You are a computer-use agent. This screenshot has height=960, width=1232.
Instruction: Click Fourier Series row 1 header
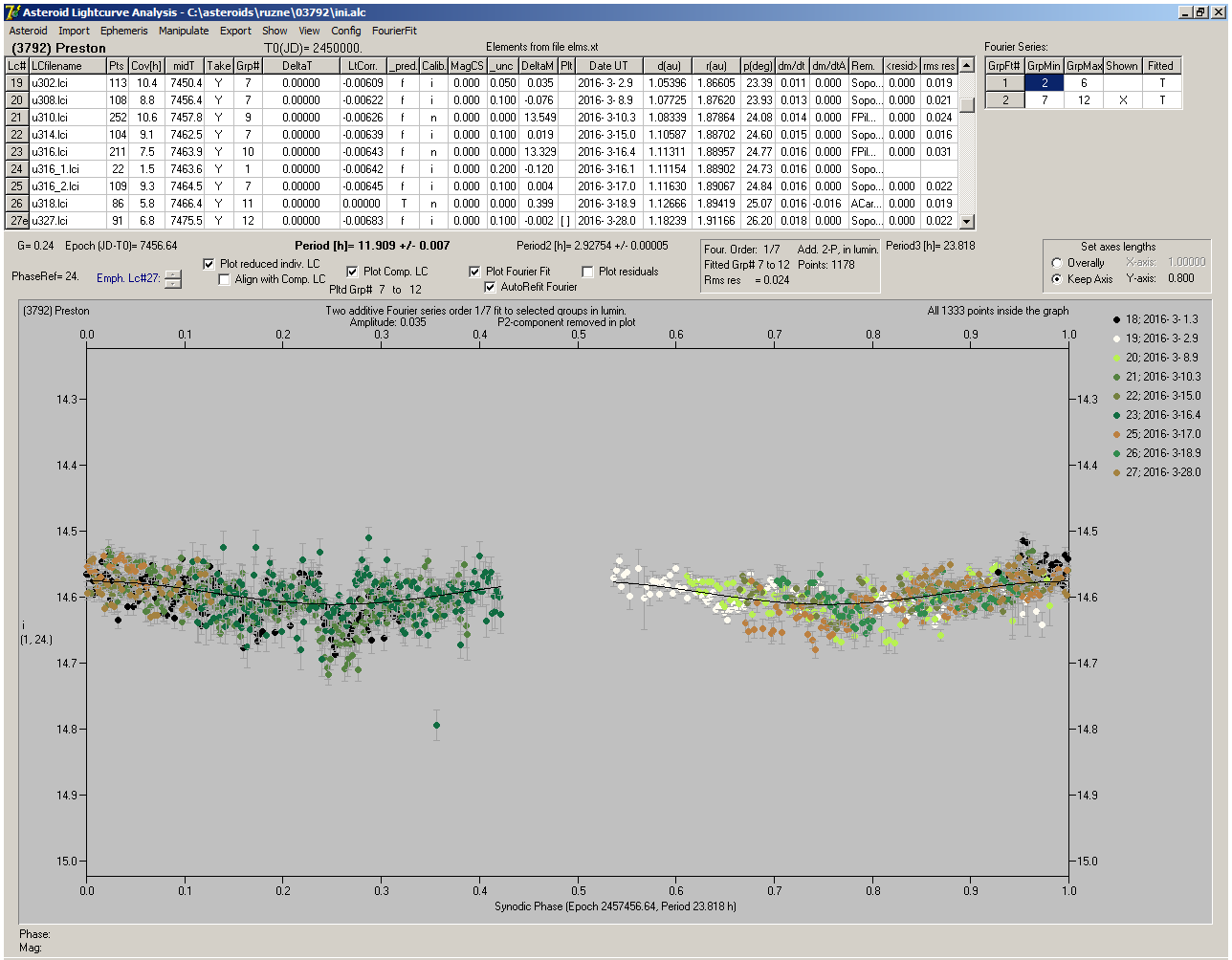click(x=1005, y=83)
